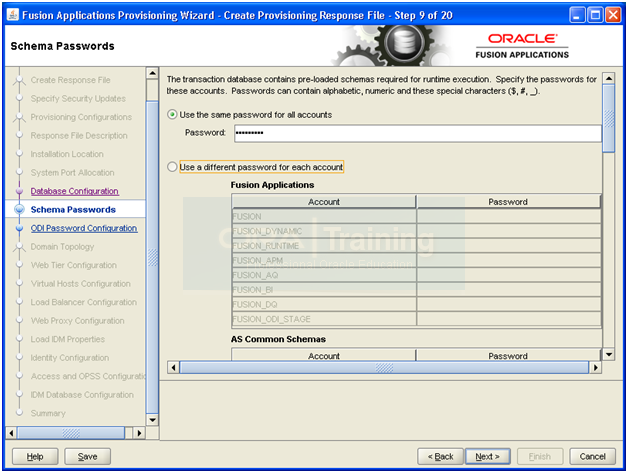Click the main panel scroll-up arrow
628x473 pixels.
click(609, 78)
